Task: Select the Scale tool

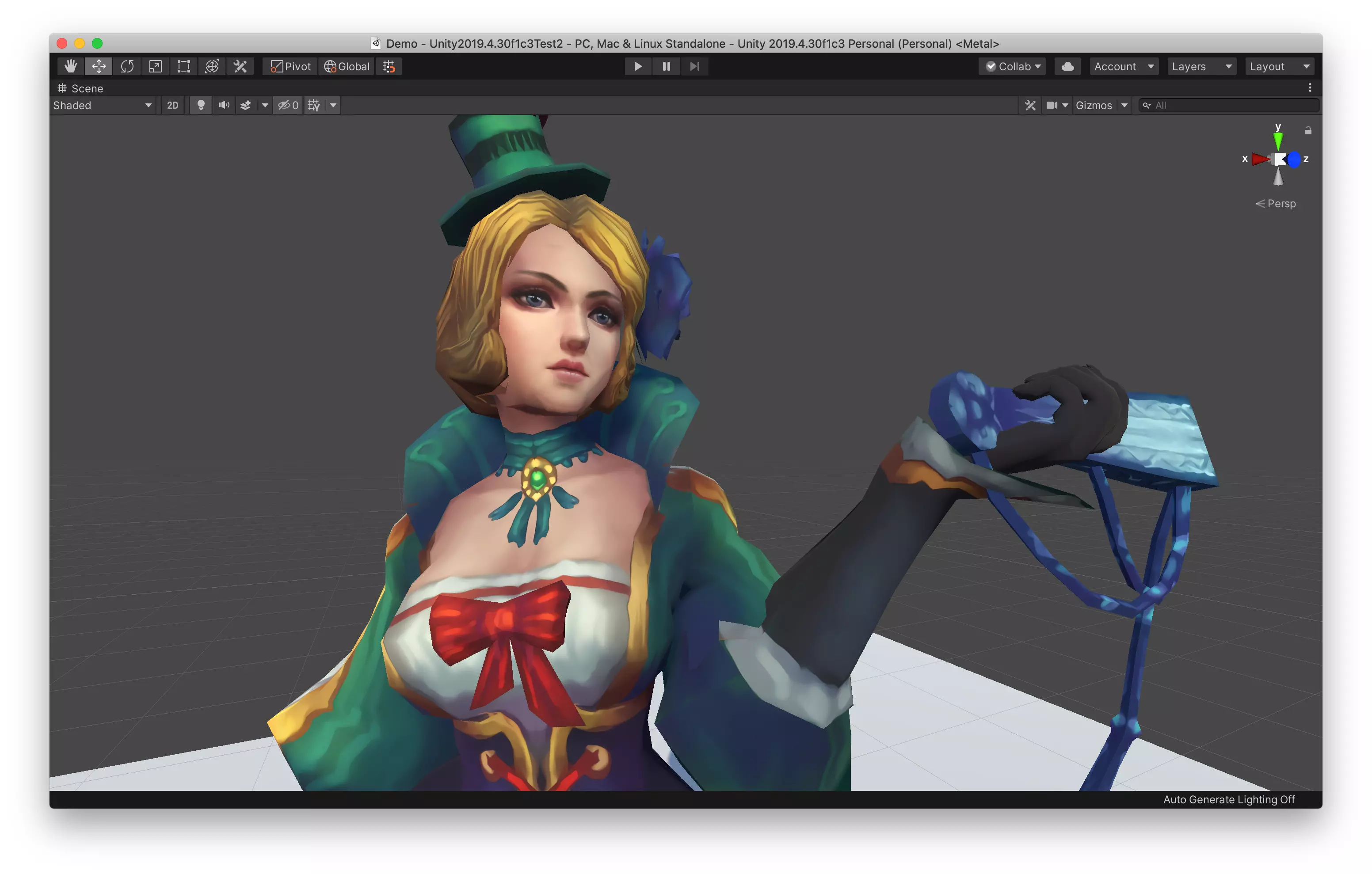Action: 155,67
